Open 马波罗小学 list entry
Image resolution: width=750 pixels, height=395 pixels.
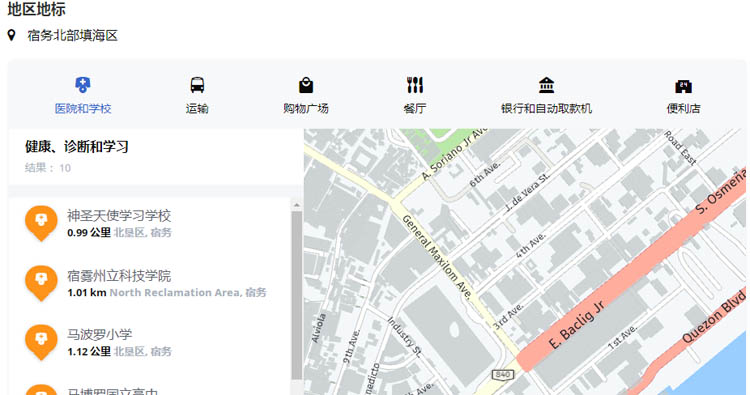coord(149,342)
